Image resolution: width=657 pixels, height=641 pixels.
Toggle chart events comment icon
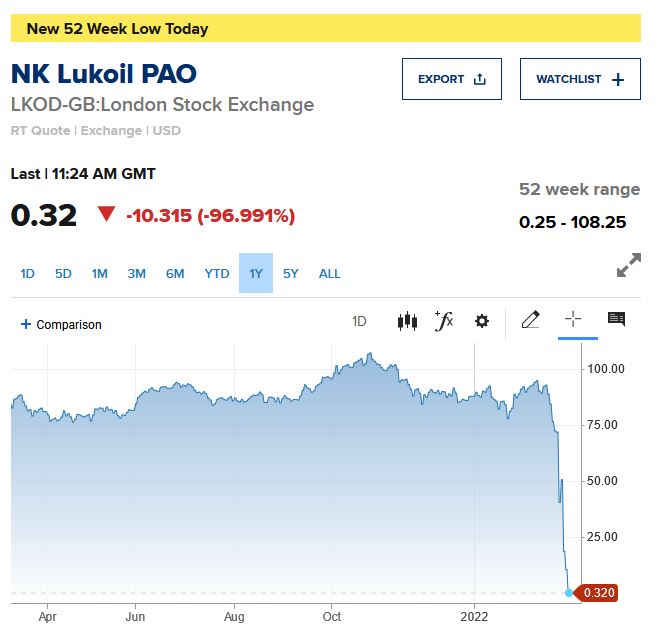pyautogui.click(x=616, y=320)
